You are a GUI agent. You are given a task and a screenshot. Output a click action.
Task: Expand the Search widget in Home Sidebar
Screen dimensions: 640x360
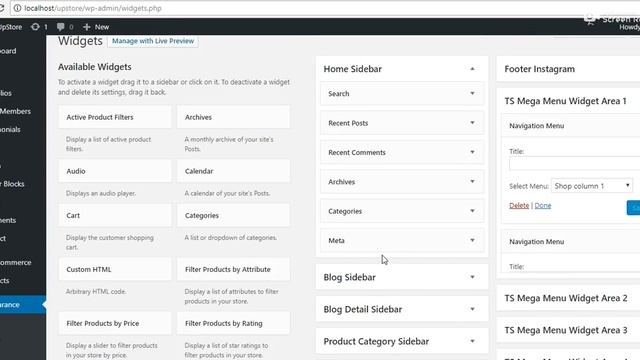(472, 93)
